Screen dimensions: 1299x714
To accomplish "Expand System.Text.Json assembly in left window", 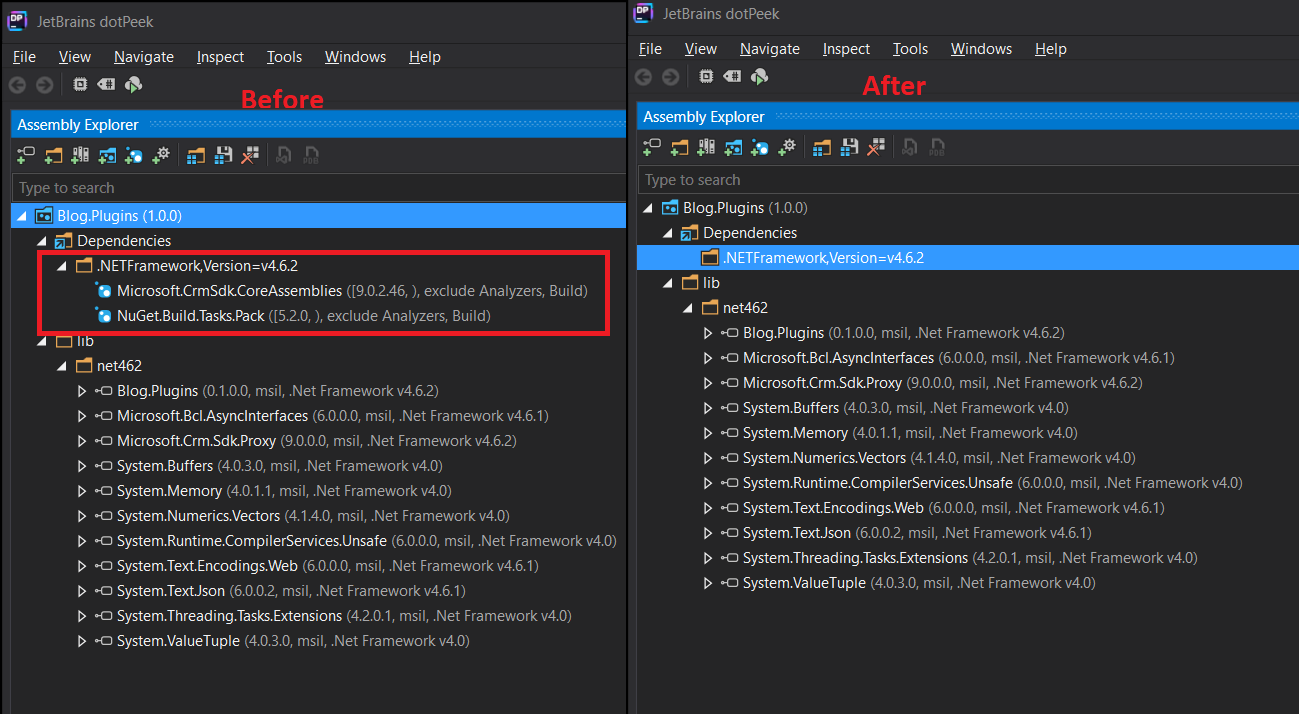I will [x=82, y=591].
